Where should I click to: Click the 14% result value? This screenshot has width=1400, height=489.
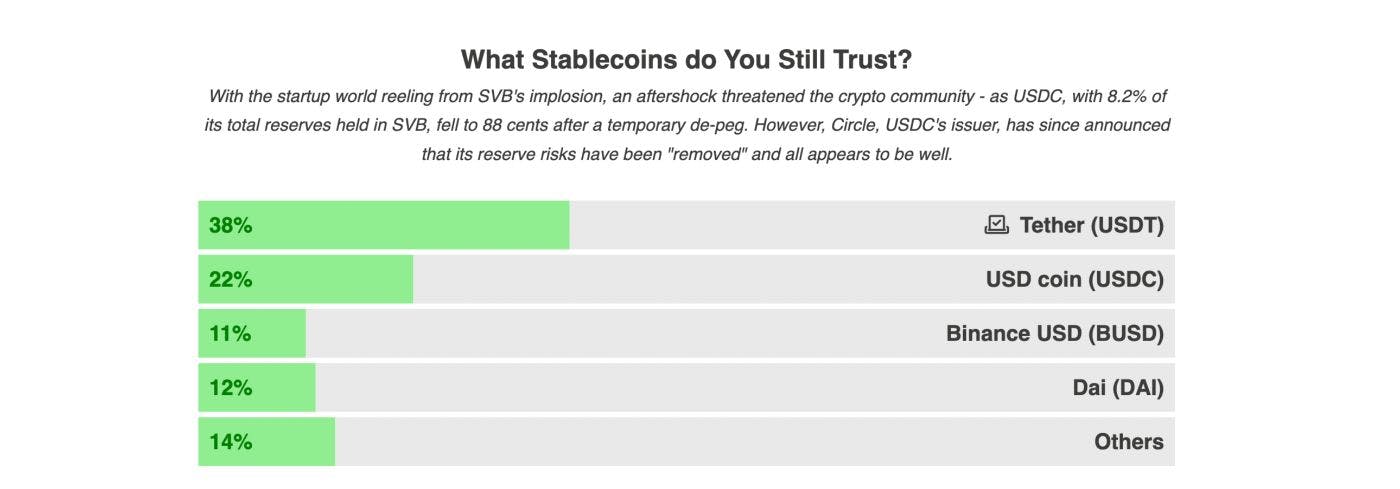[x=230, y=442]
